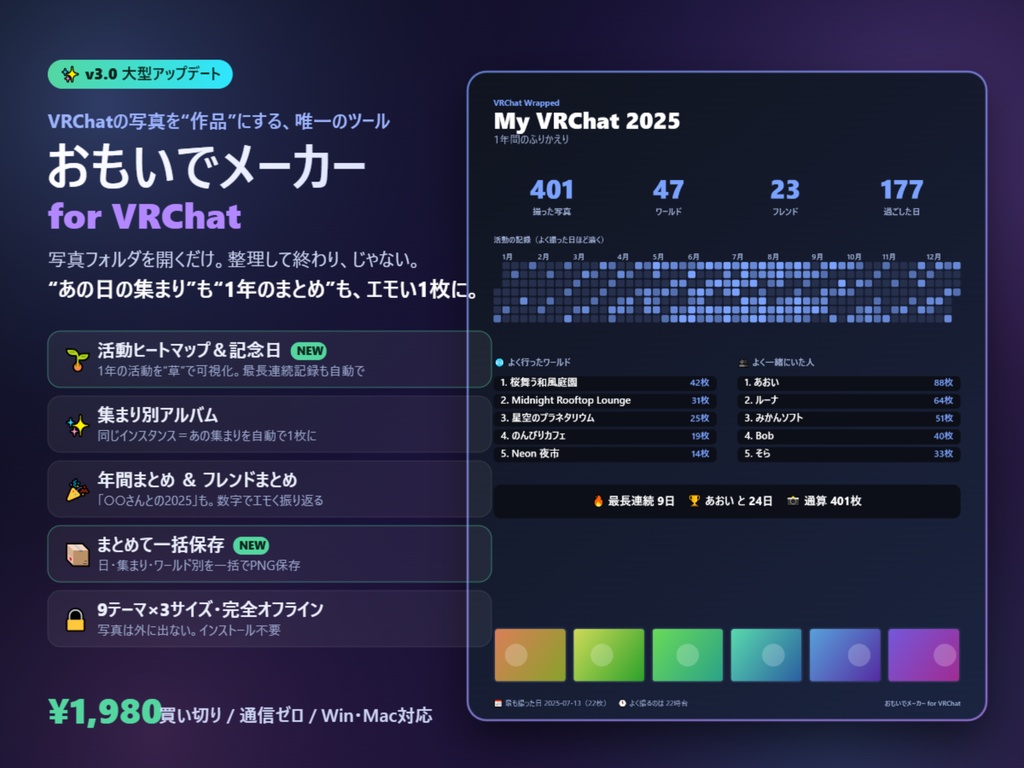The width and height of the screenshot is (1024, 768).
Task: Click the sparkles icon beside 集まり別アルバム
Action: point(77,424)
